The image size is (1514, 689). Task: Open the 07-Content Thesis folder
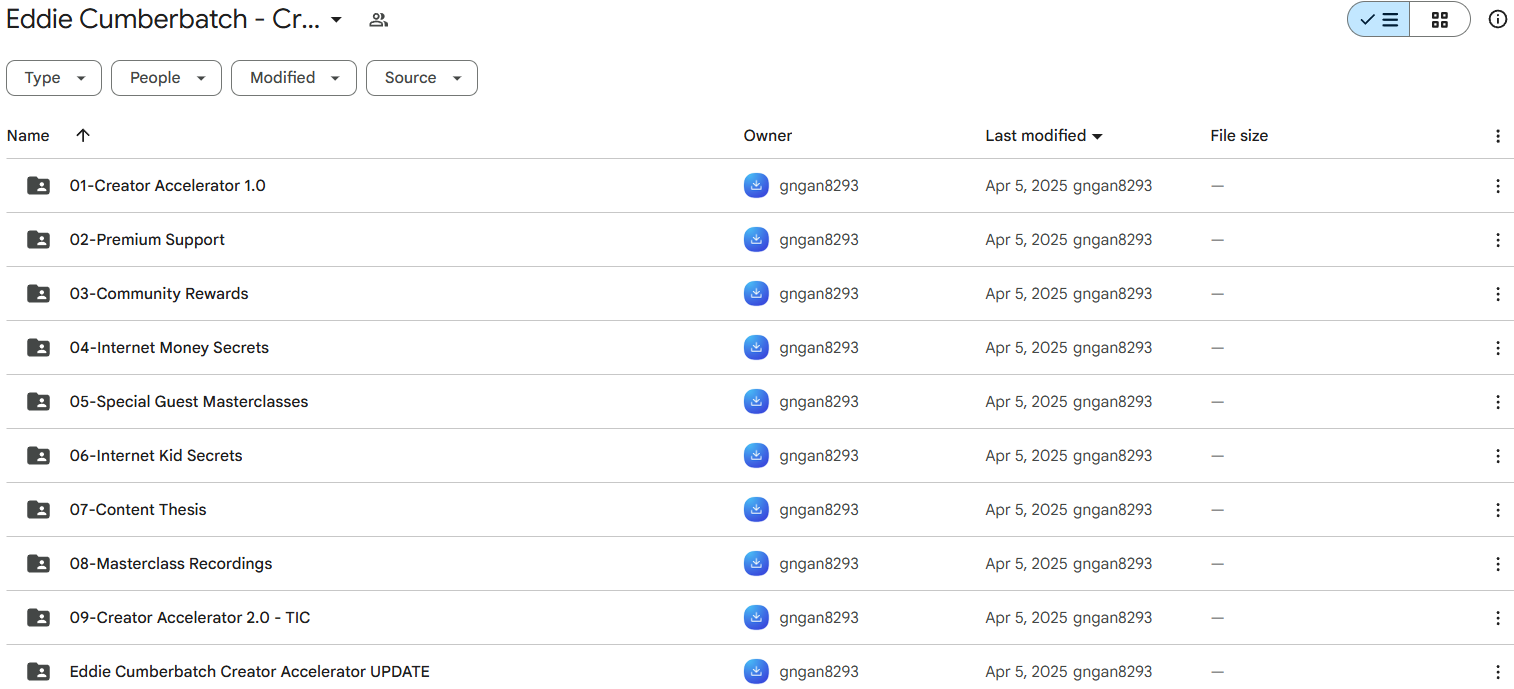click(138, 510)
